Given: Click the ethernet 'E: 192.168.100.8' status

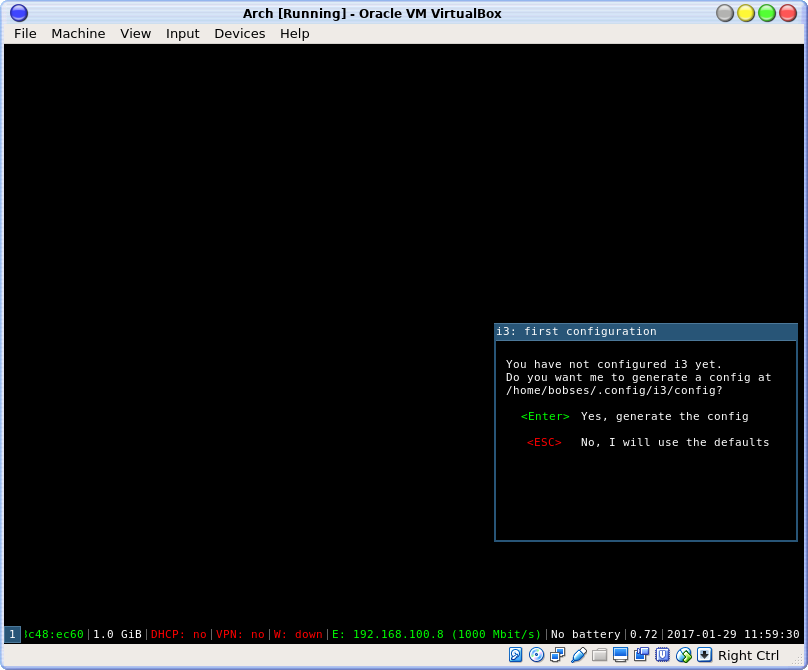Looking at the screenshot, I should coord(436,634).
